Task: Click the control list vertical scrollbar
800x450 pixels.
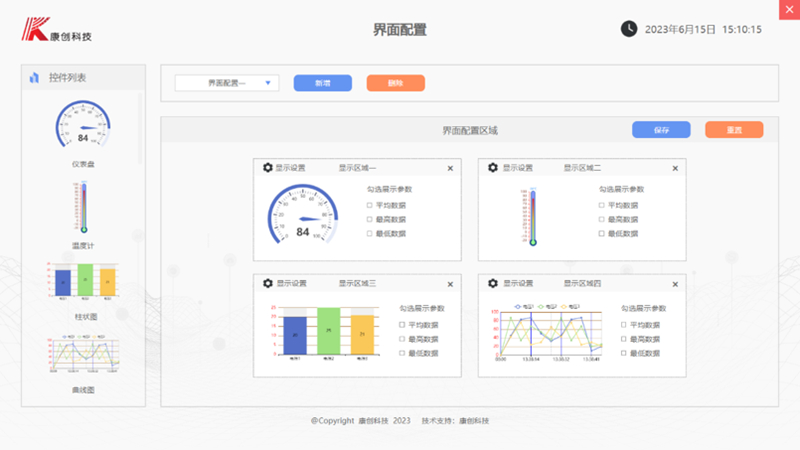Action: coord(140,129)
